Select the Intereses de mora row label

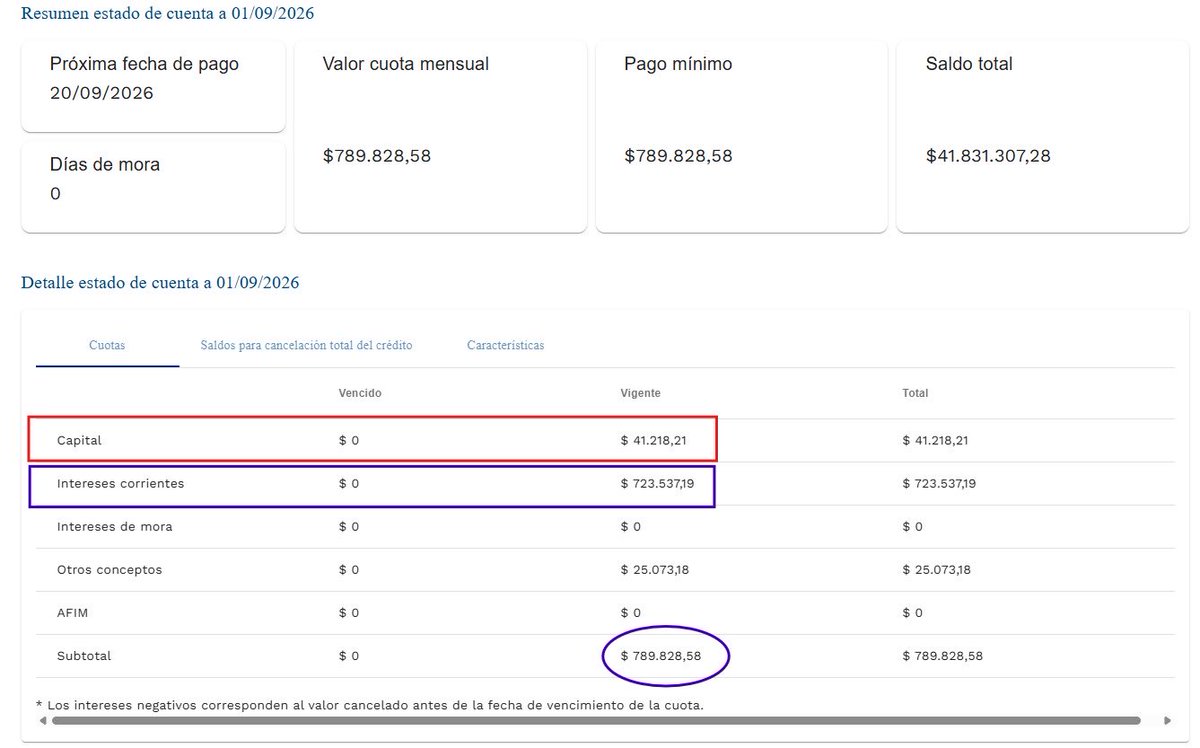click(x=115, y=526)
